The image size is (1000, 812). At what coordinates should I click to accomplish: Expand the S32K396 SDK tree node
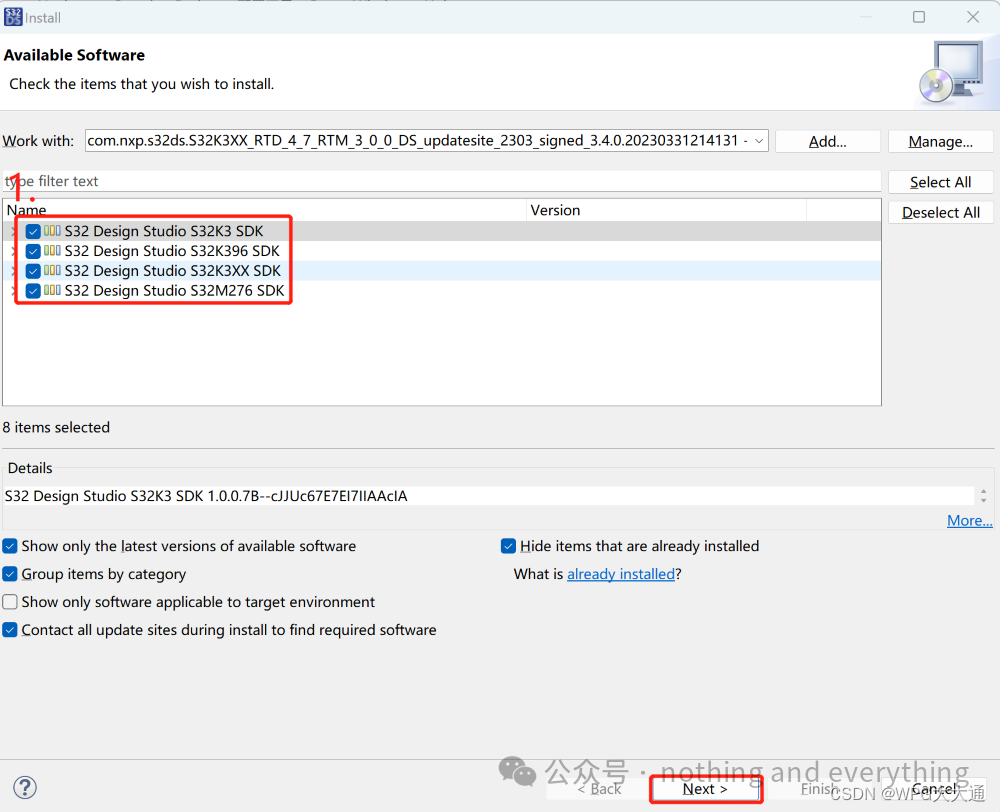point(14,251)
